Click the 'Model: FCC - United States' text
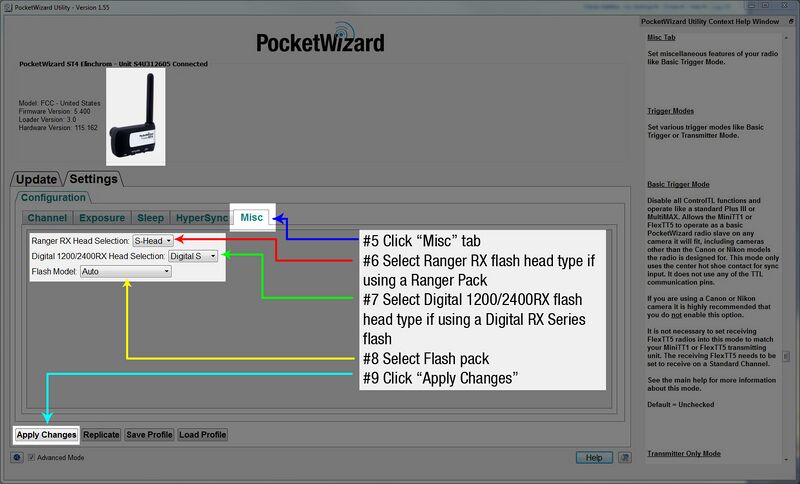Screen dimensions: 800x484 click(59, 103)
